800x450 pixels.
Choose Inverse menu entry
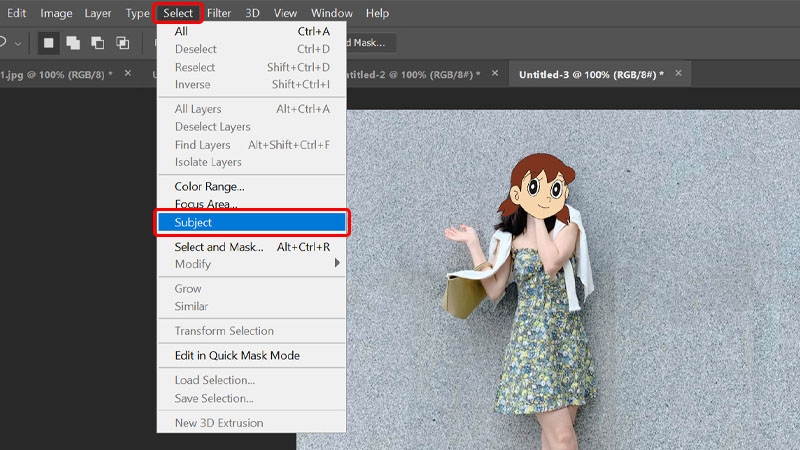coord(252,84)
